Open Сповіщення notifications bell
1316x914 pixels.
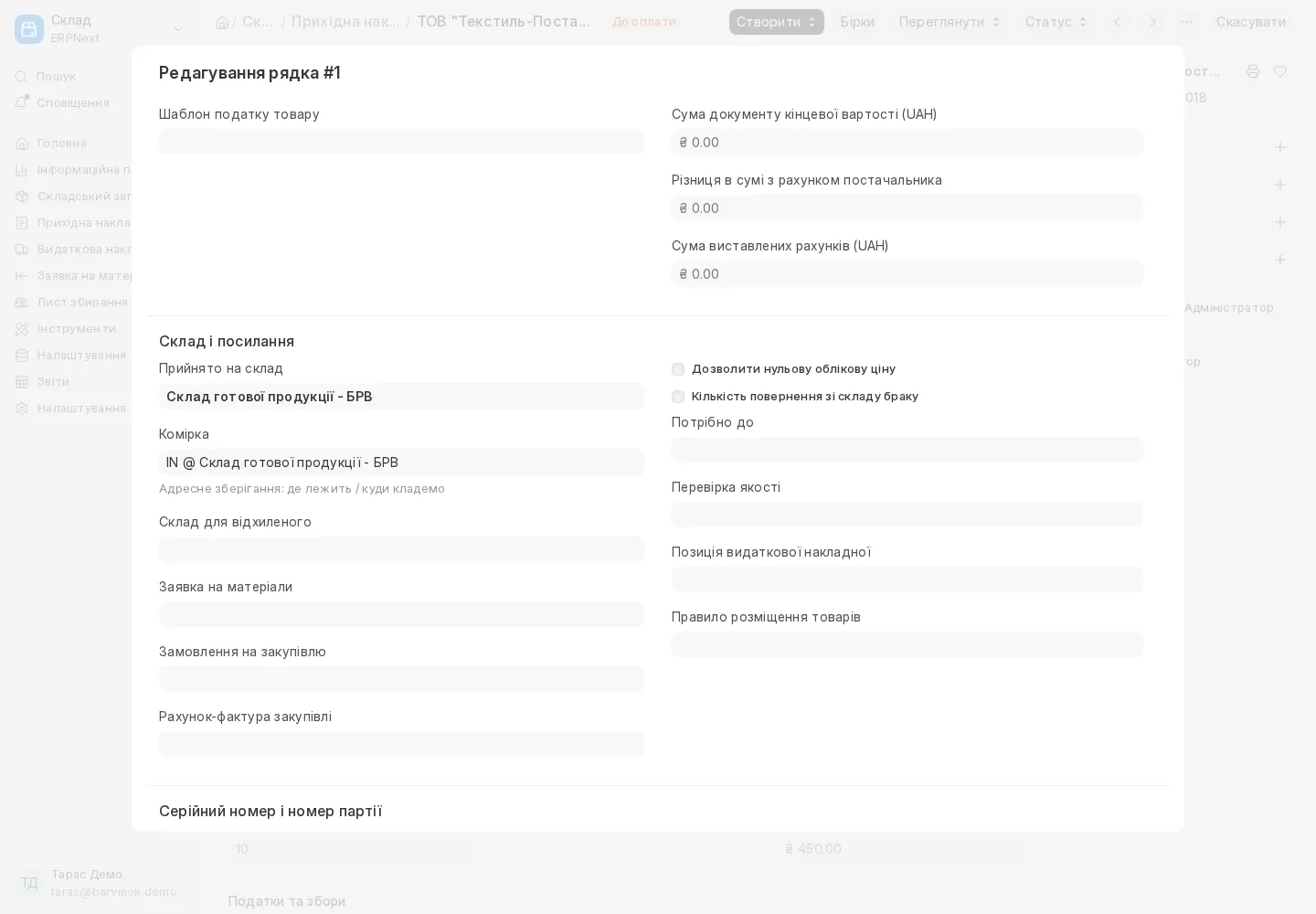22,102
